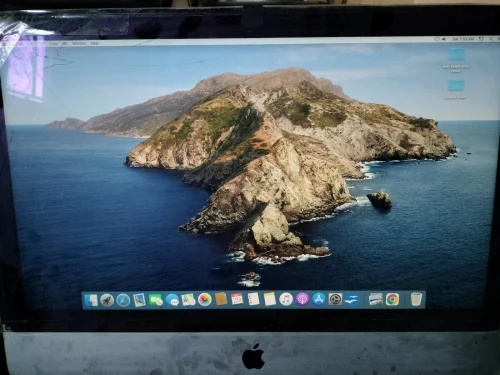This screenshot has width=500, height=375.
Task: Open System Preferences gear icon
Action: tap(335, 299)
